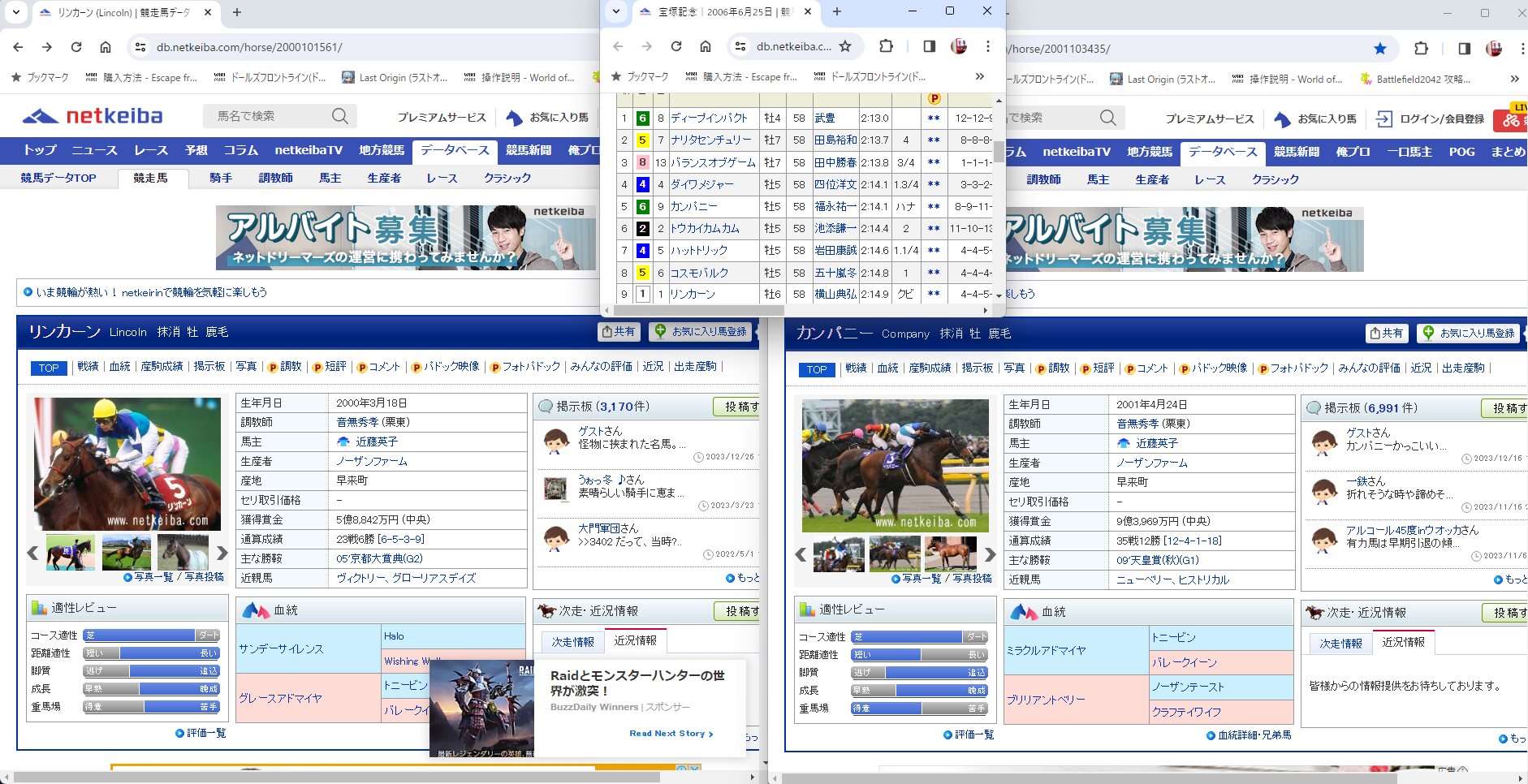Viewport: 1528px width, 784px height.
Task: Click the 共有 share button on the カンパニー page
Action: tap(1386, 333)
